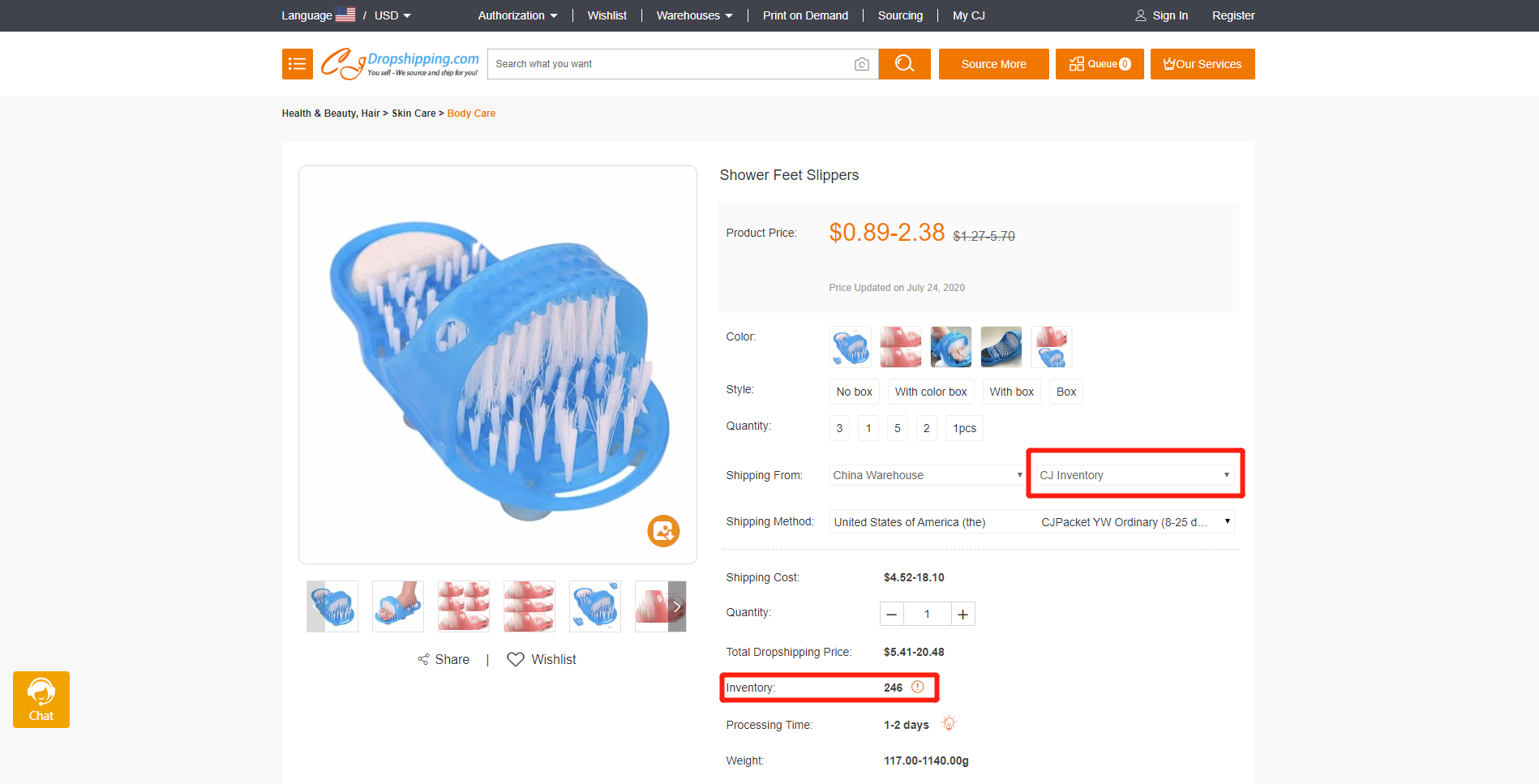
Task: Expand the Shipping Method dropdown
Action: tap(1031, 521)
